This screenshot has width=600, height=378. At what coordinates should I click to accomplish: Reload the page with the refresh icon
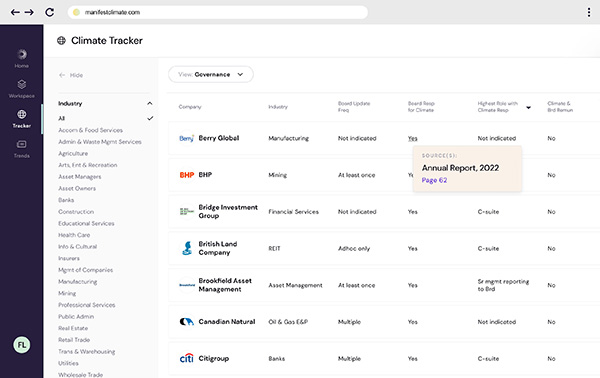coord(49,12)
